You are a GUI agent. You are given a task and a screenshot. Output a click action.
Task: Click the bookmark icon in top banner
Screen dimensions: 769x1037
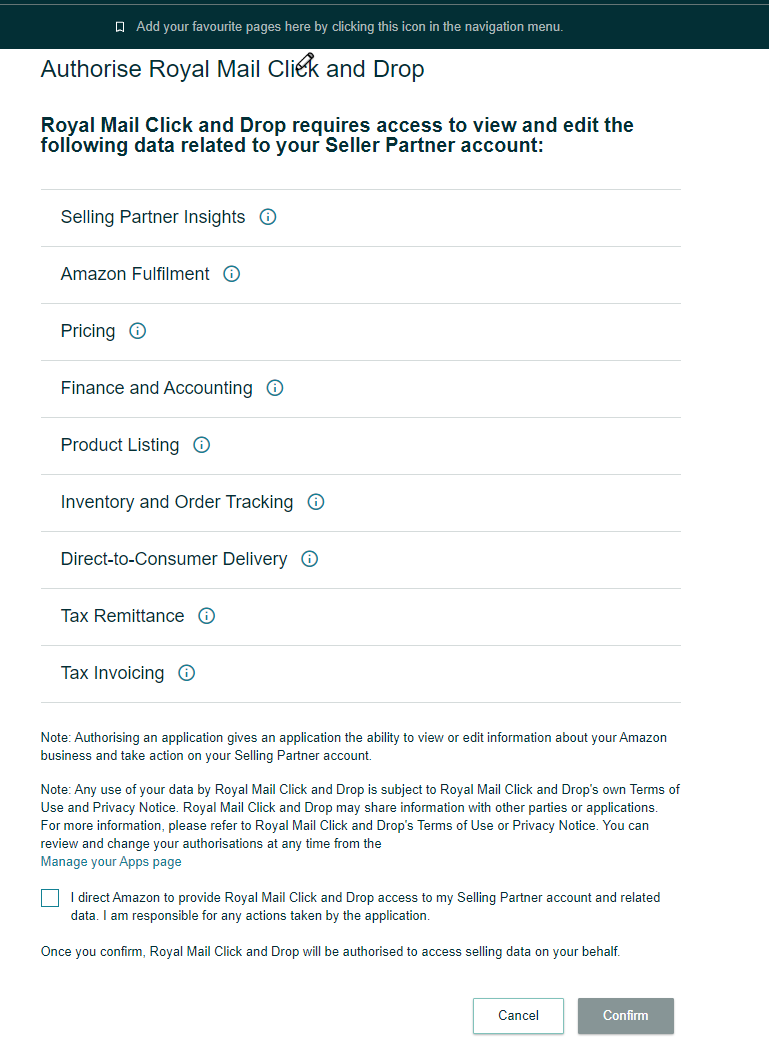[120, 27]
